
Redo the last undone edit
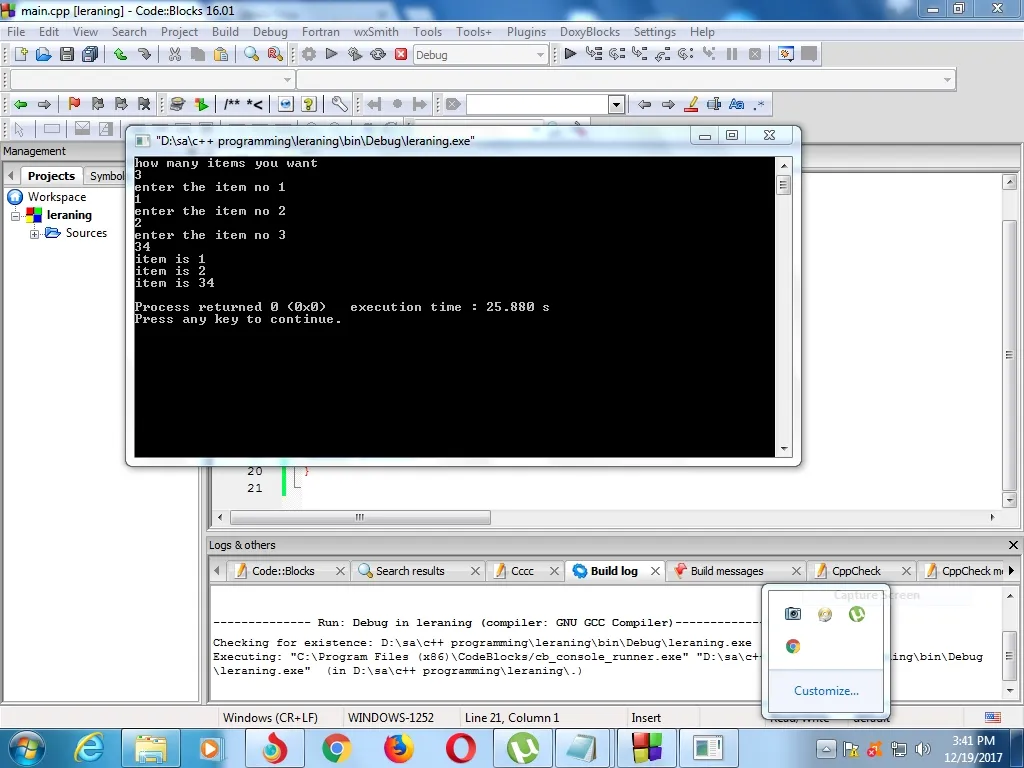[x=144, y=54]
